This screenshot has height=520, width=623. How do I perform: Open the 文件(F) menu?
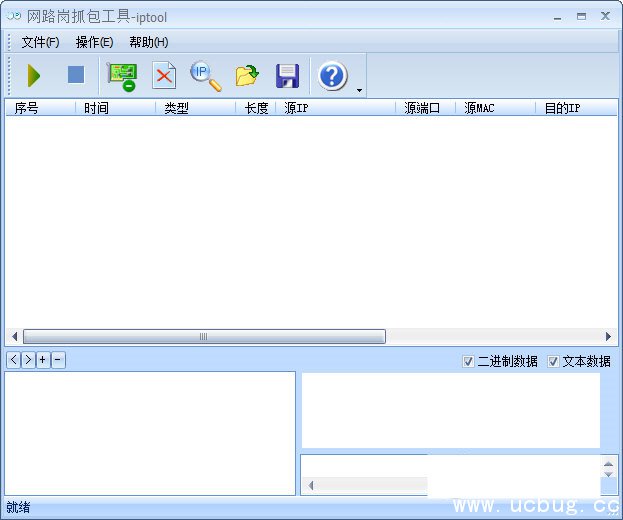pos(40,42)
